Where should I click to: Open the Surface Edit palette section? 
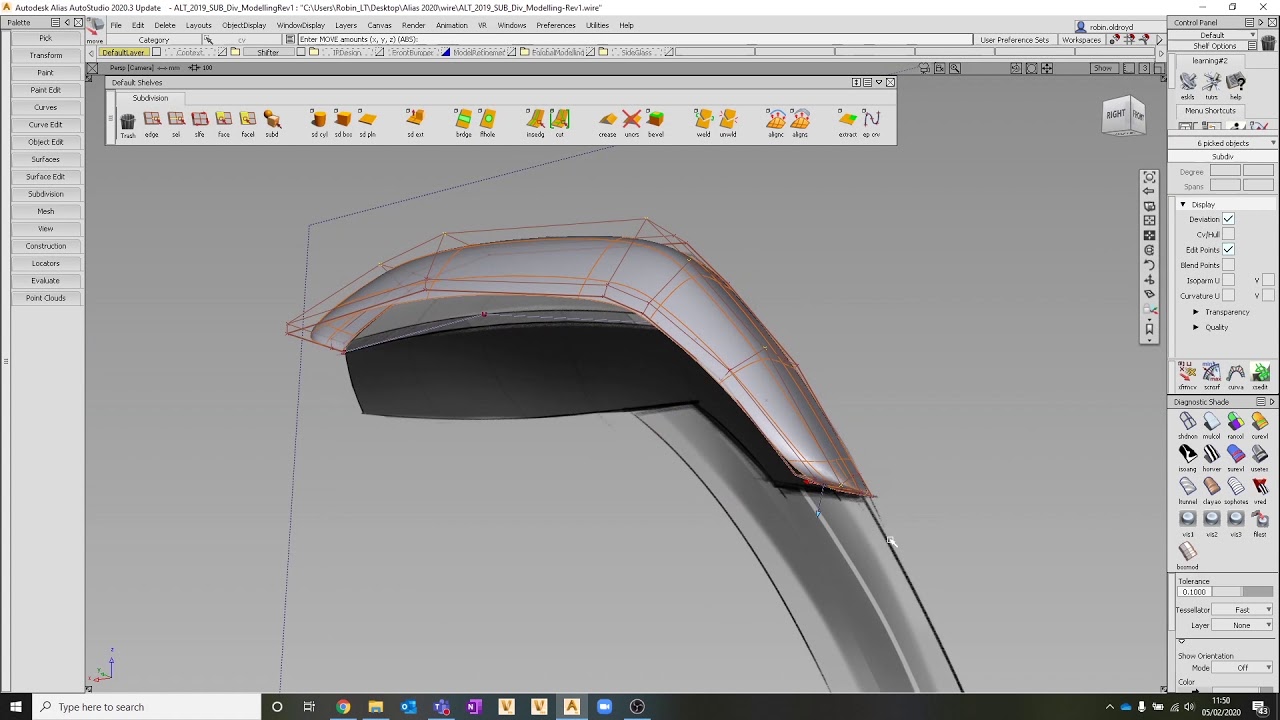click(45, 176)
